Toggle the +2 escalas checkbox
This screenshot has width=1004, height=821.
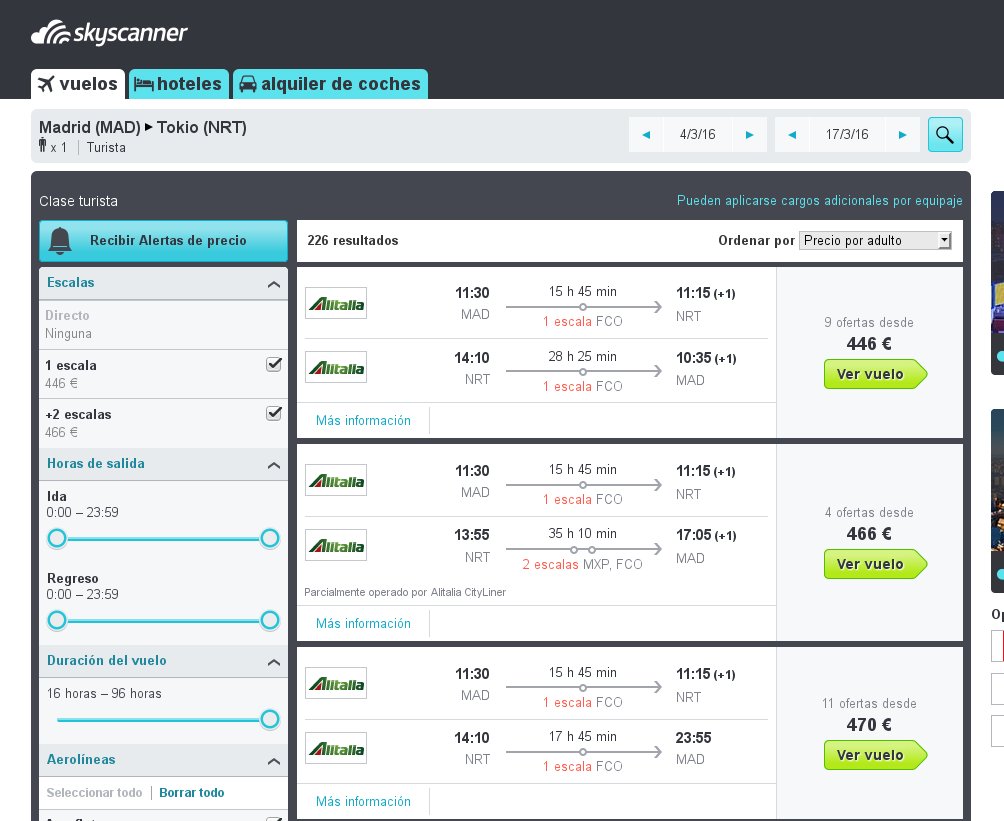coord(274,413)
